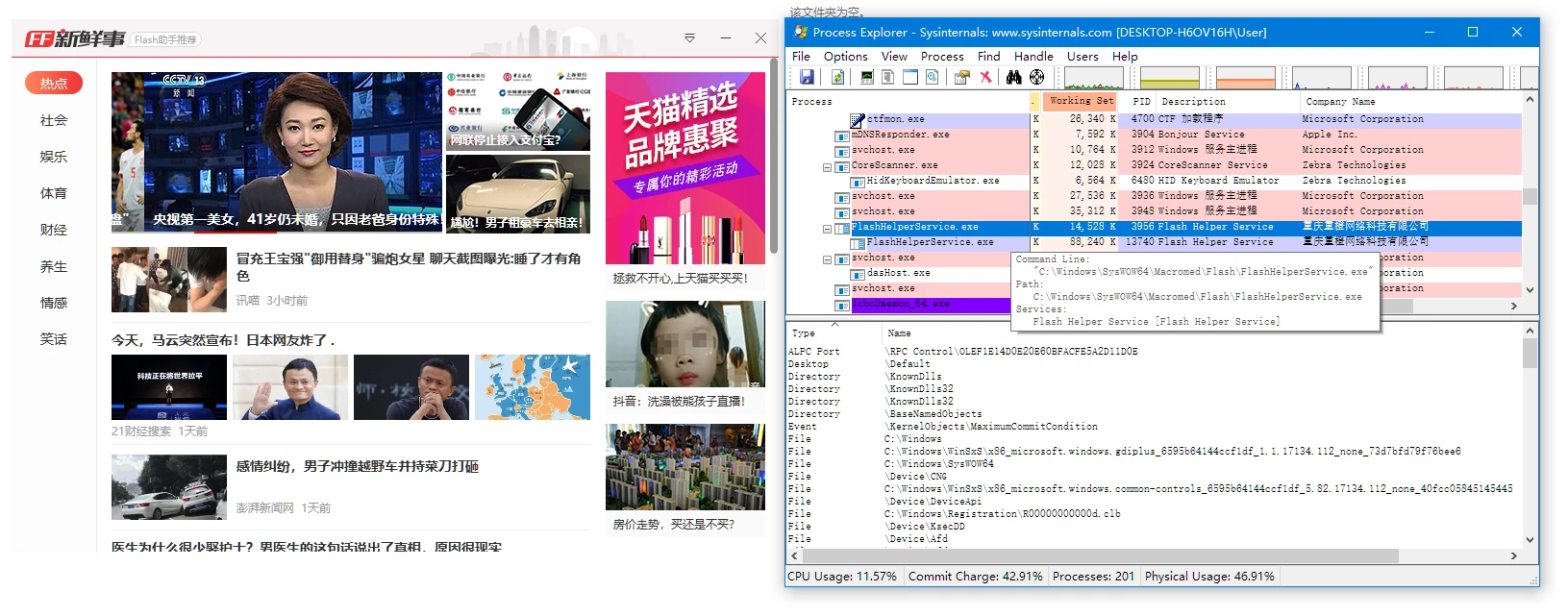The height and width of the screenshot is (616, 1568).
Task: Click the Process Explorer title bar icon
Action: (801, 32)
